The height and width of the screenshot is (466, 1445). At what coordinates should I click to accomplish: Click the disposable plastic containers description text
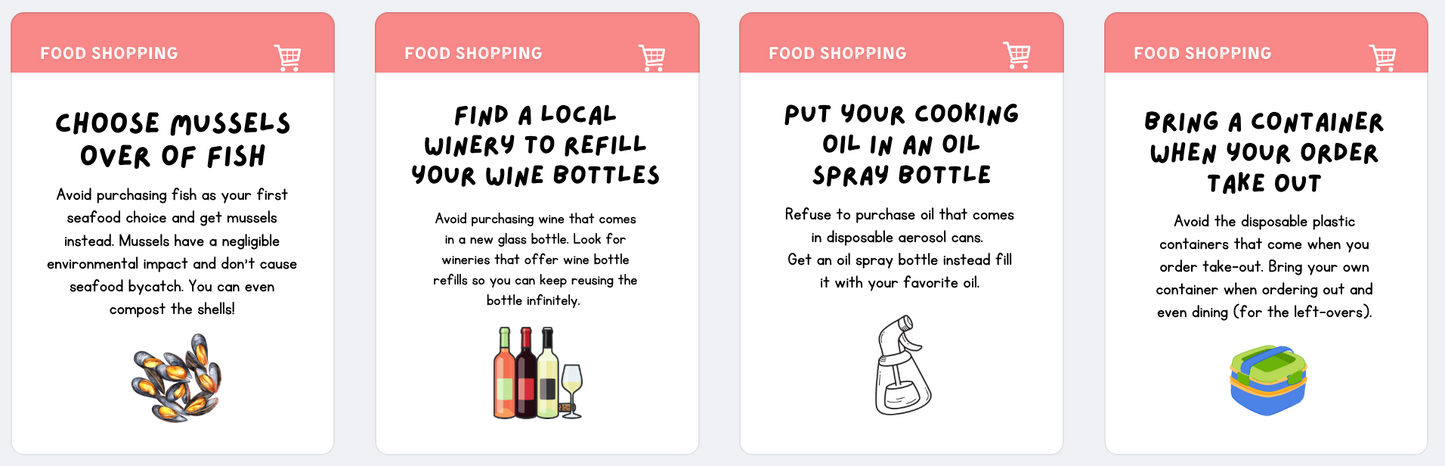pyautogui.click(x=1265, y=266)
